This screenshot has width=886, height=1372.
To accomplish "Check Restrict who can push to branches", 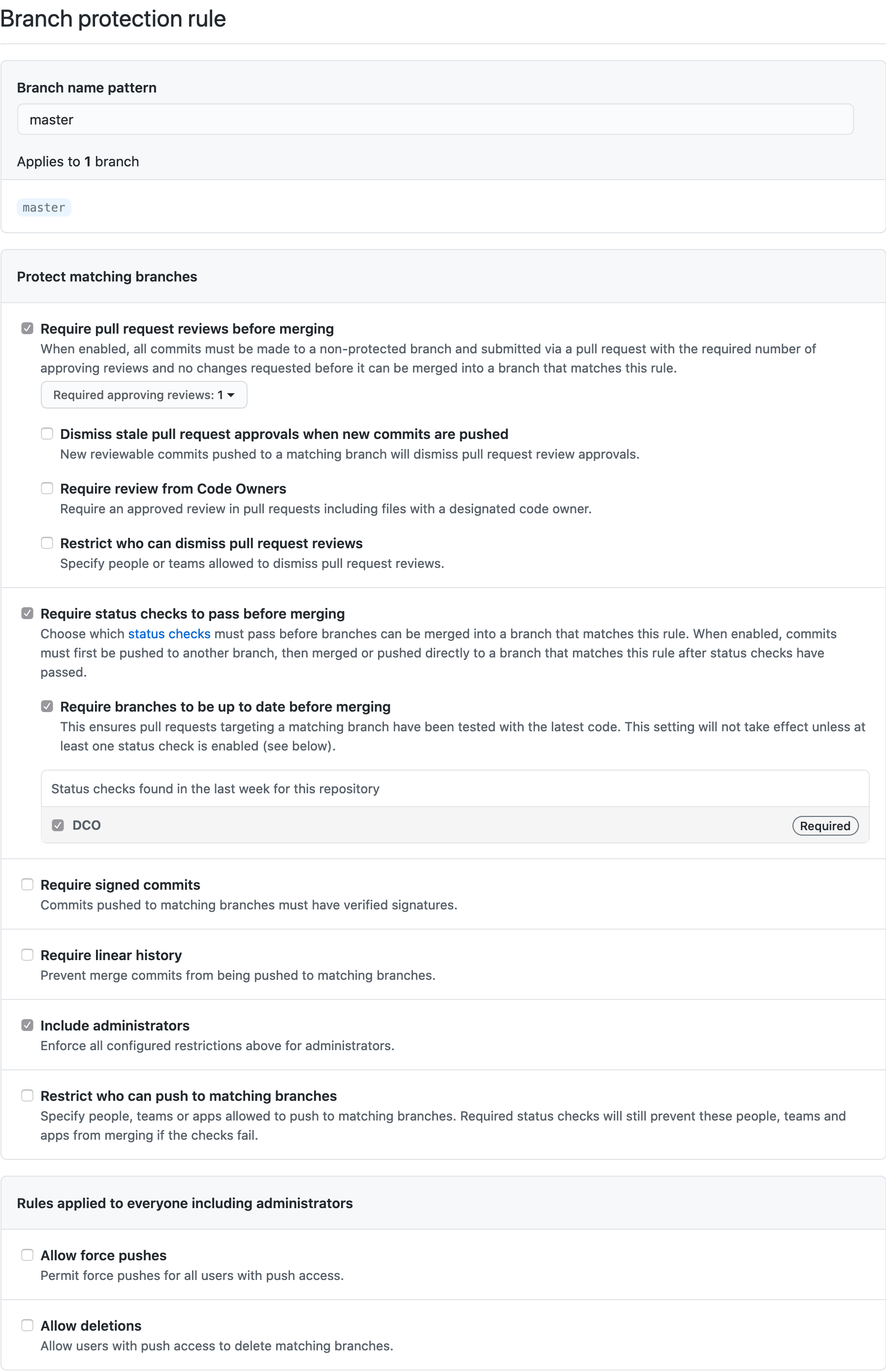I will [28, 1095].
